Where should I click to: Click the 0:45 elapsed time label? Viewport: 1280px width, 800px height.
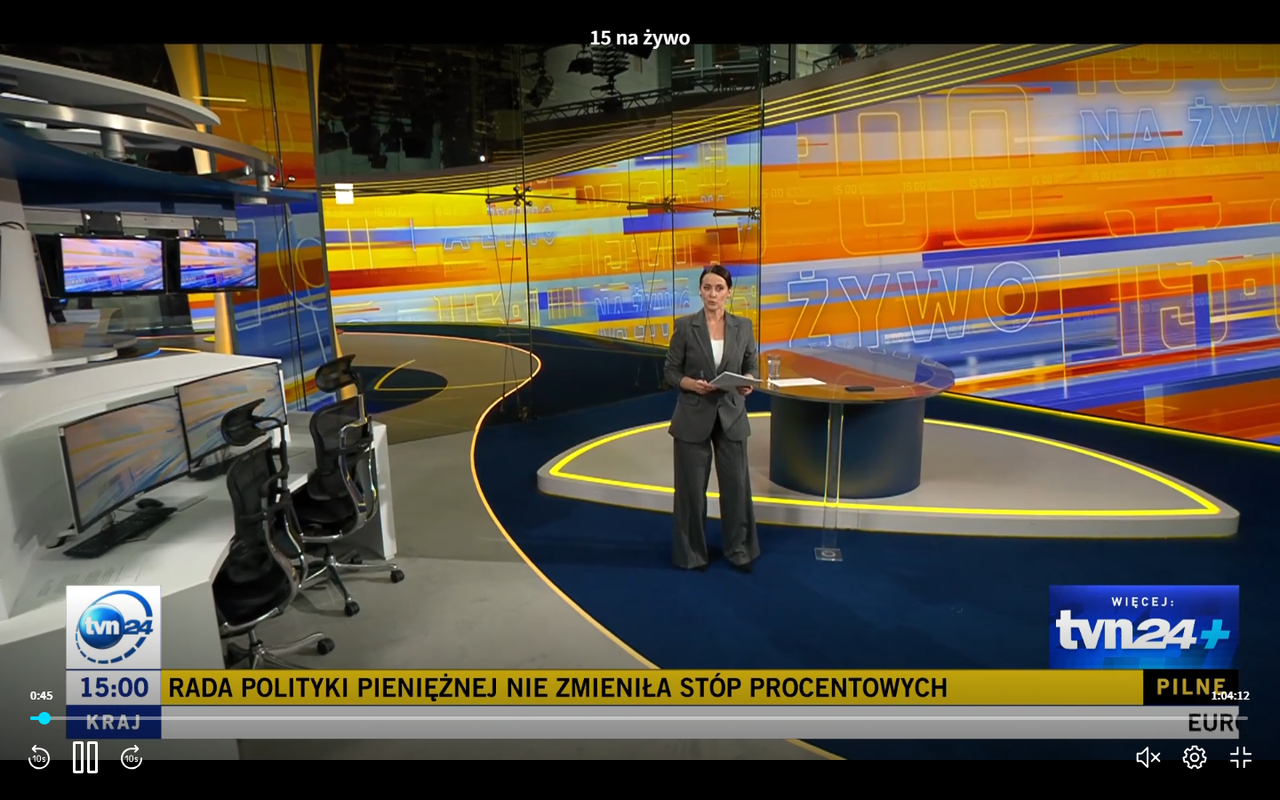pos(41,696)
